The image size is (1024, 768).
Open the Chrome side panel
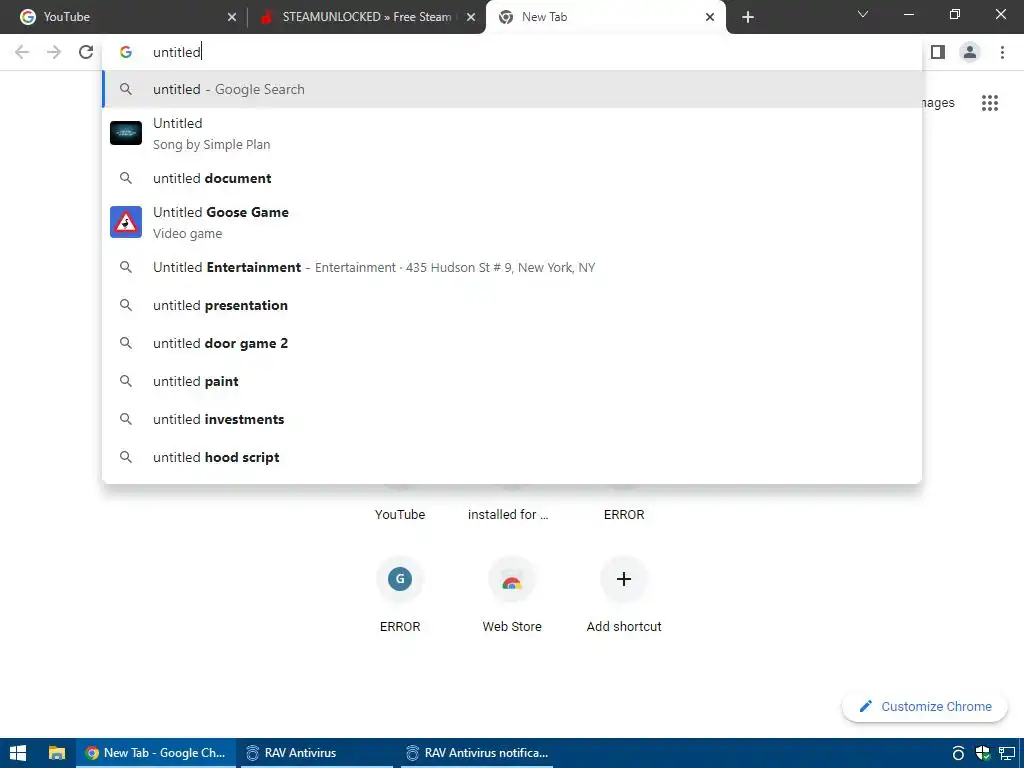[938, 52]
